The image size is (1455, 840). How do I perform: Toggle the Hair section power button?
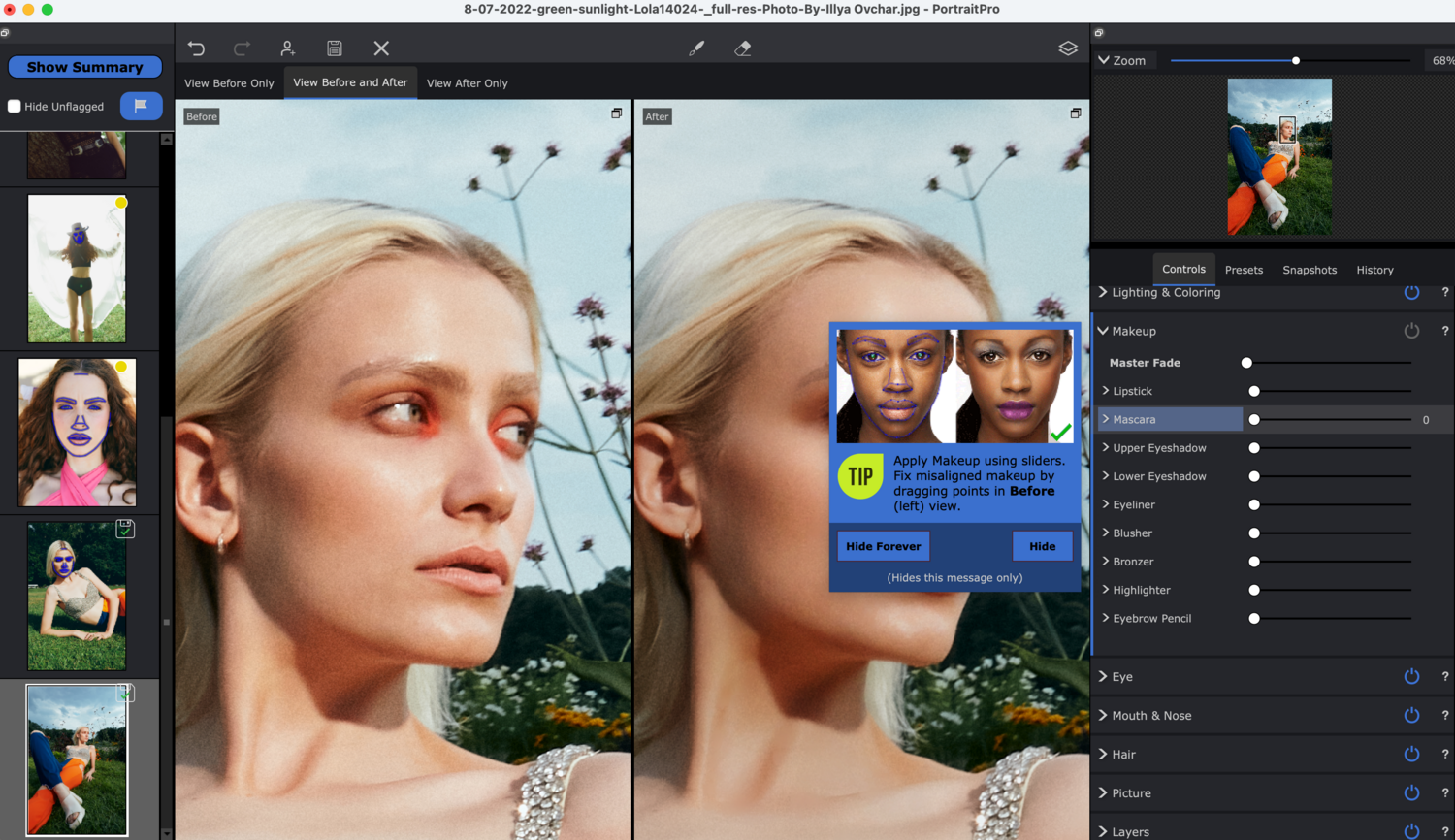[1411, 755]
